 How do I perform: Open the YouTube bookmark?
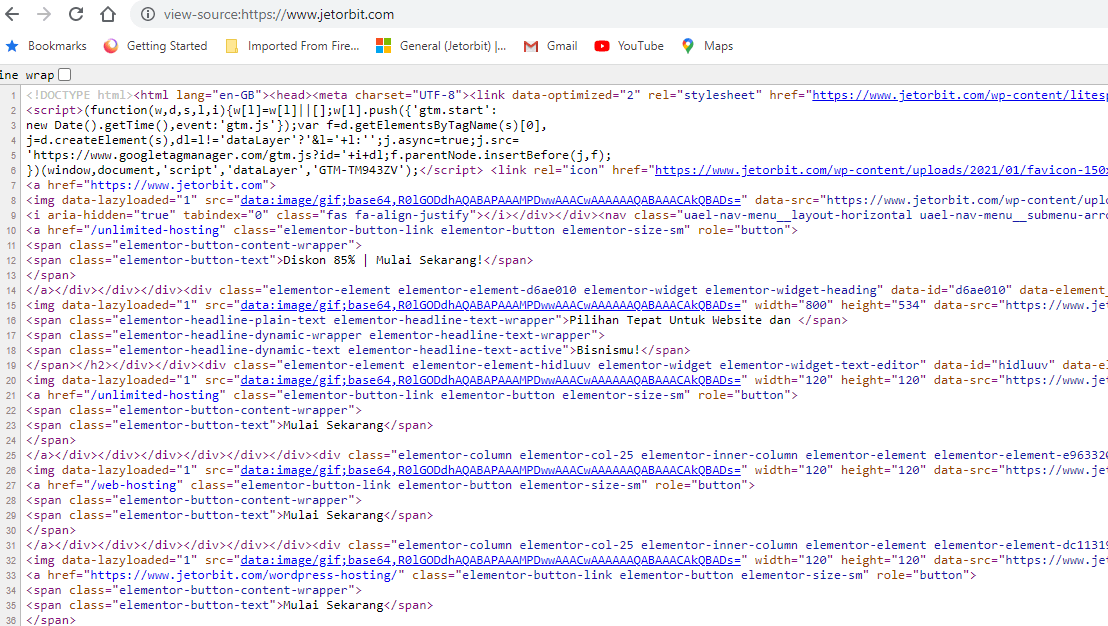pos(629,46)
